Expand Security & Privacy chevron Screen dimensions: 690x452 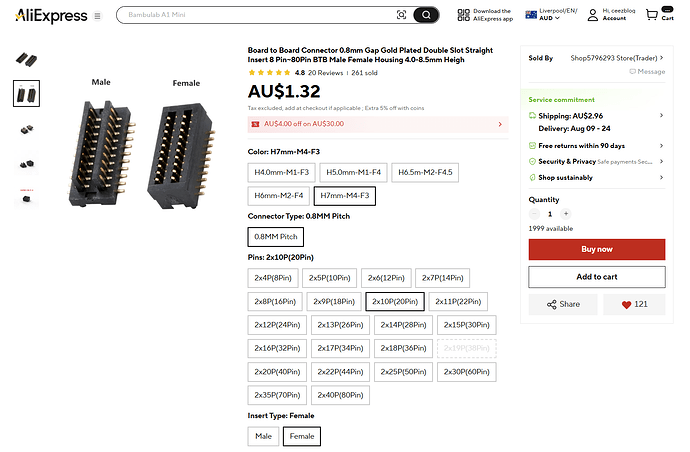coord(661,162)
